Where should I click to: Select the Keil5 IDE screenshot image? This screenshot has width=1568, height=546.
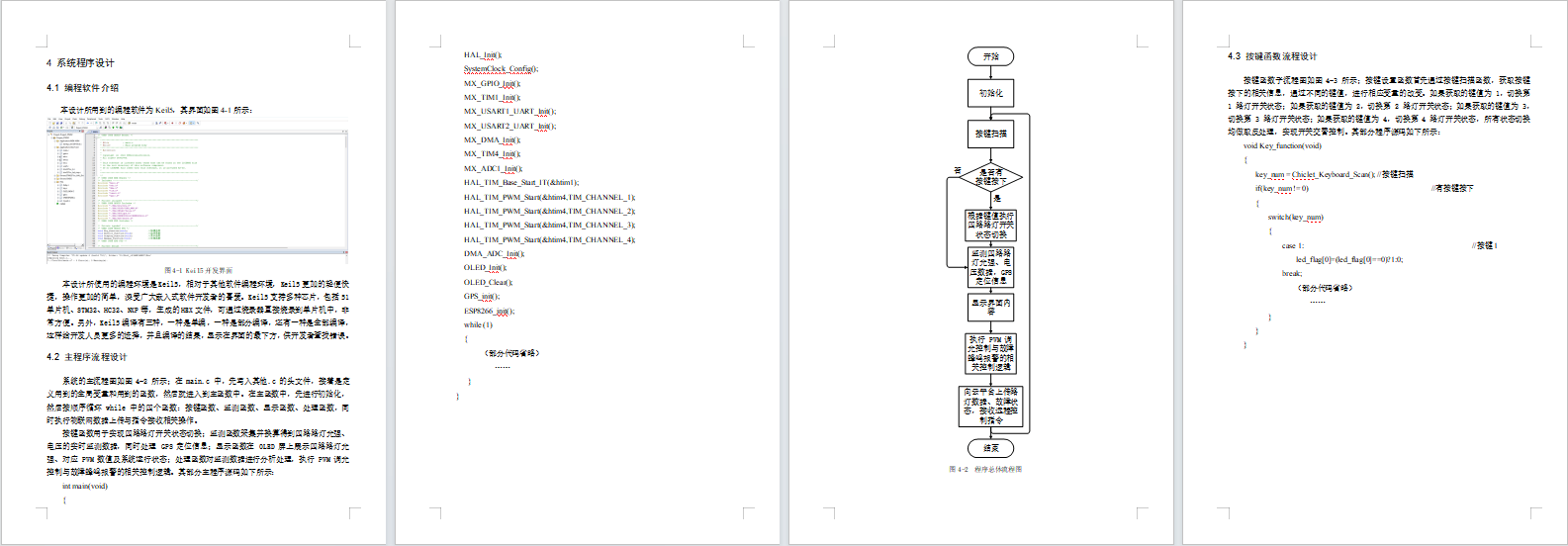tap(197, 192)
